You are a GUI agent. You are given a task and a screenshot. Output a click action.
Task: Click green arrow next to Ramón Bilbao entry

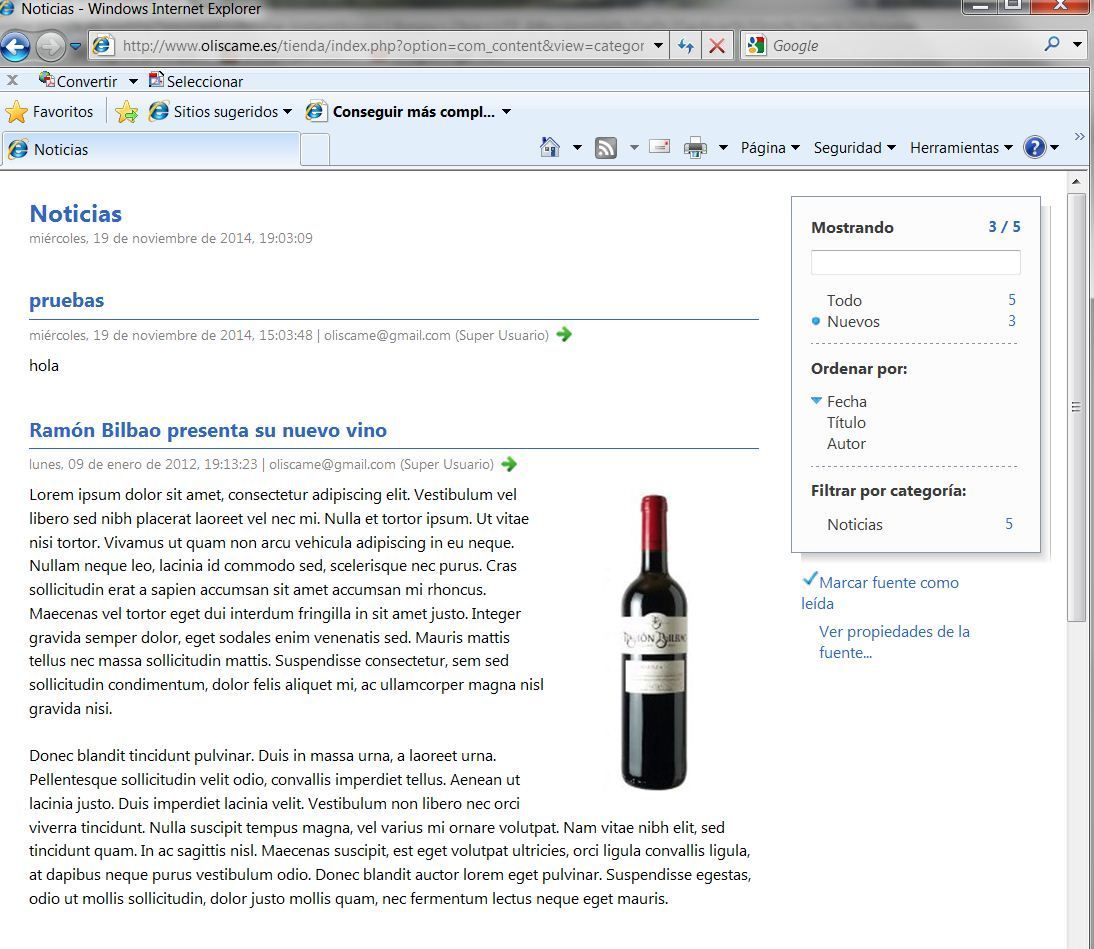[x=509, y=464]
